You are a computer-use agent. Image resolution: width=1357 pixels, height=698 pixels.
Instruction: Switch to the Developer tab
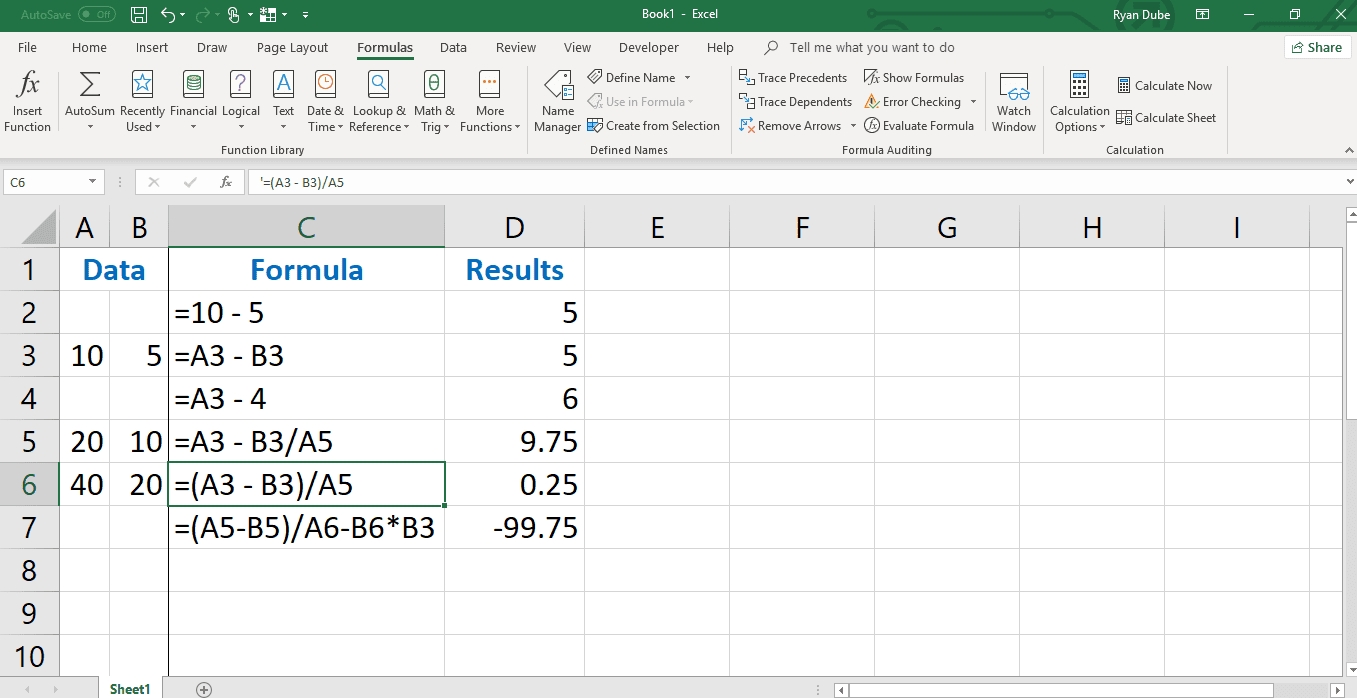pyautogui.click(x=650, y=47)
